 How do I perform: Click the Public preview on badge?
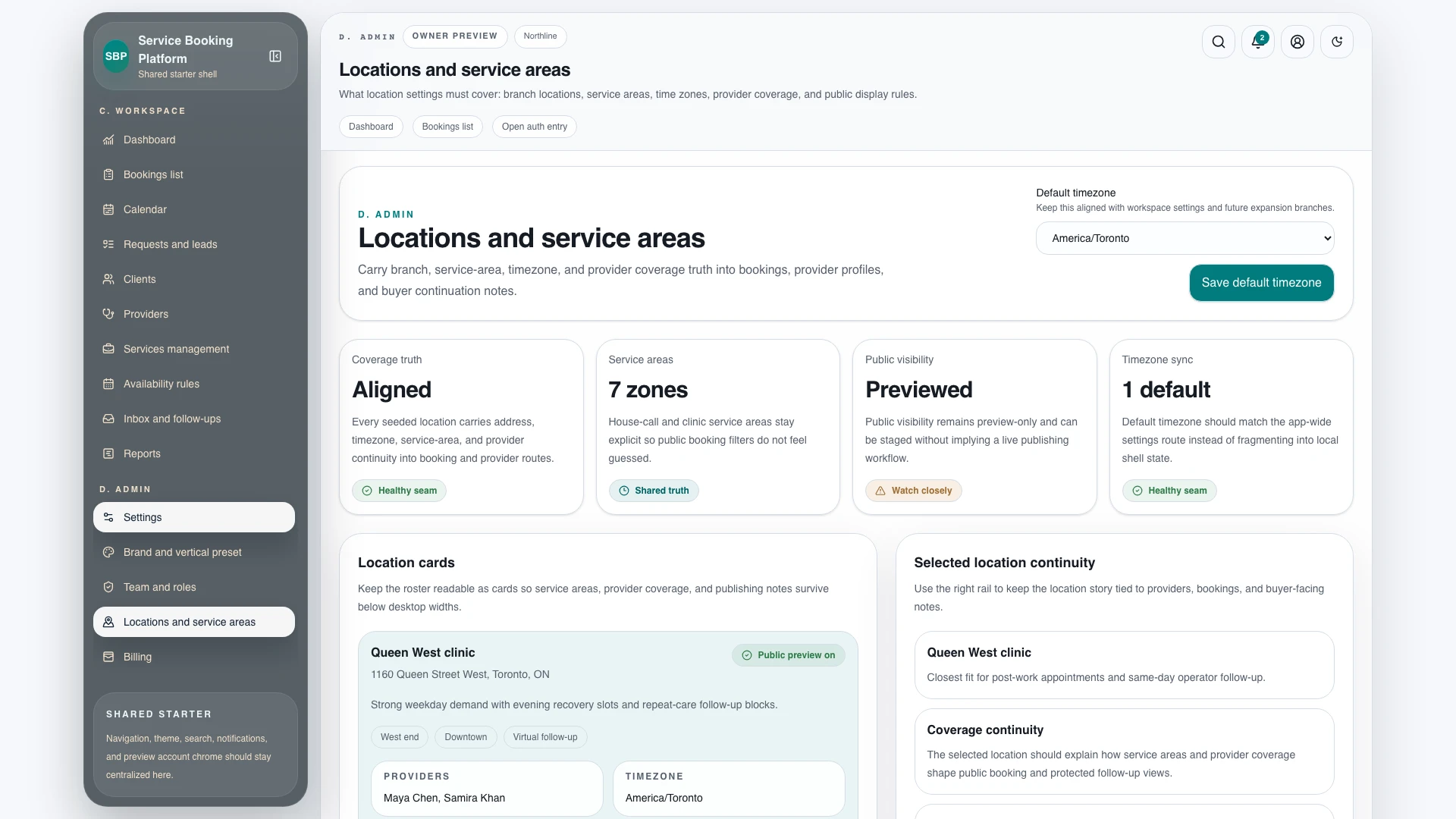tap(788, 655)
